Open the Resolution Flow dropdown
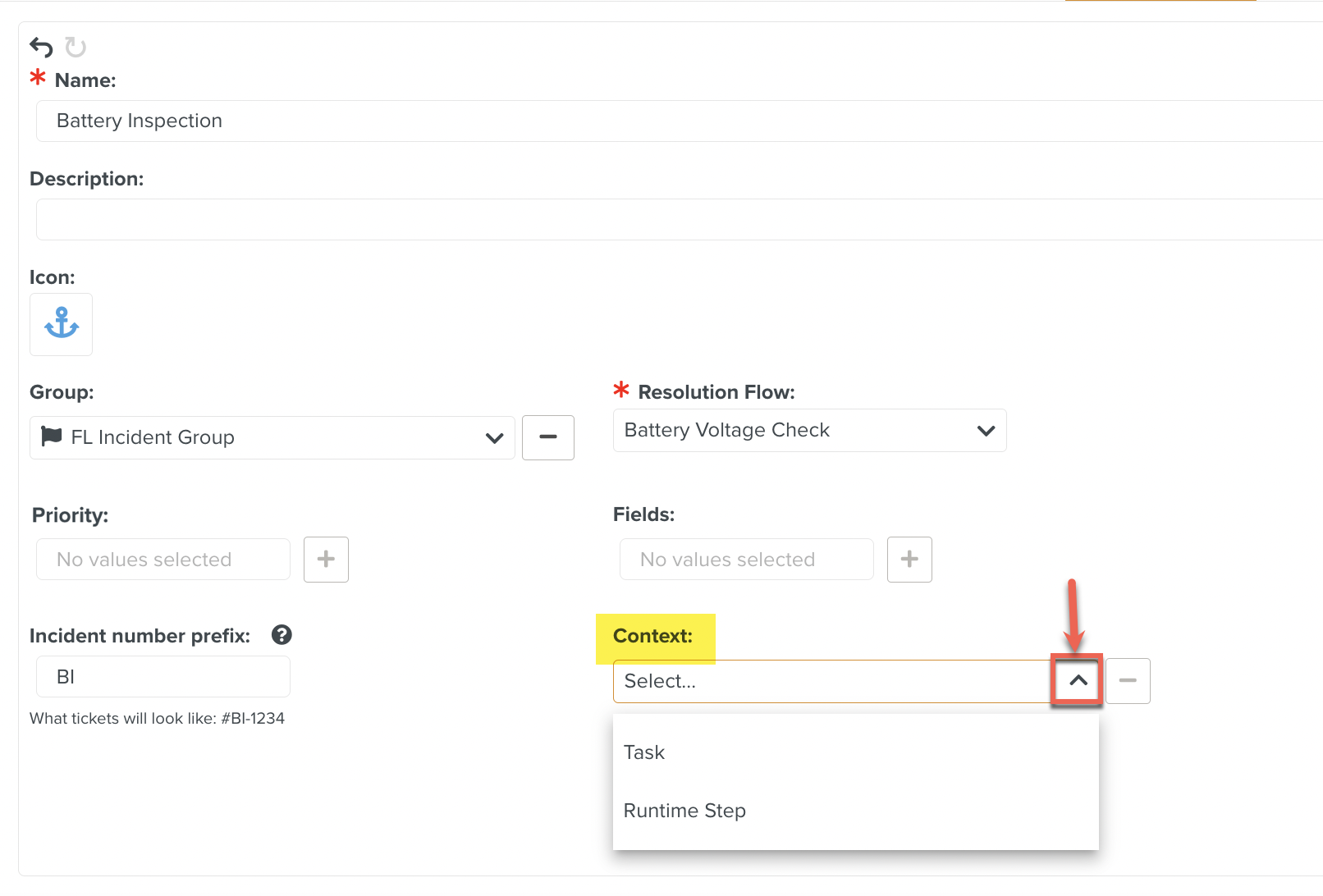The width and height of the screenshot is (1323, 896). 986,431
